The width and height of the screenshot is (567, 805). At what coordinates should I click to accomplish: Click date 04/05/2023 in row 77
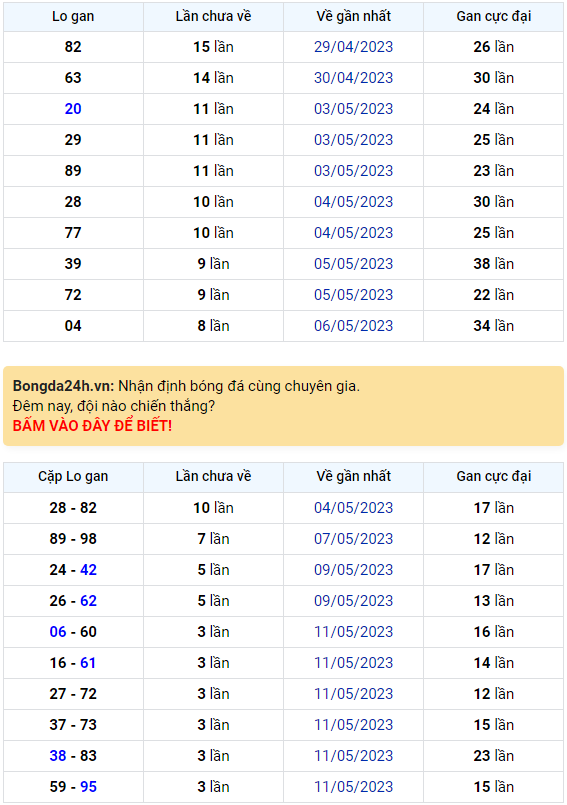click(353, 233)
